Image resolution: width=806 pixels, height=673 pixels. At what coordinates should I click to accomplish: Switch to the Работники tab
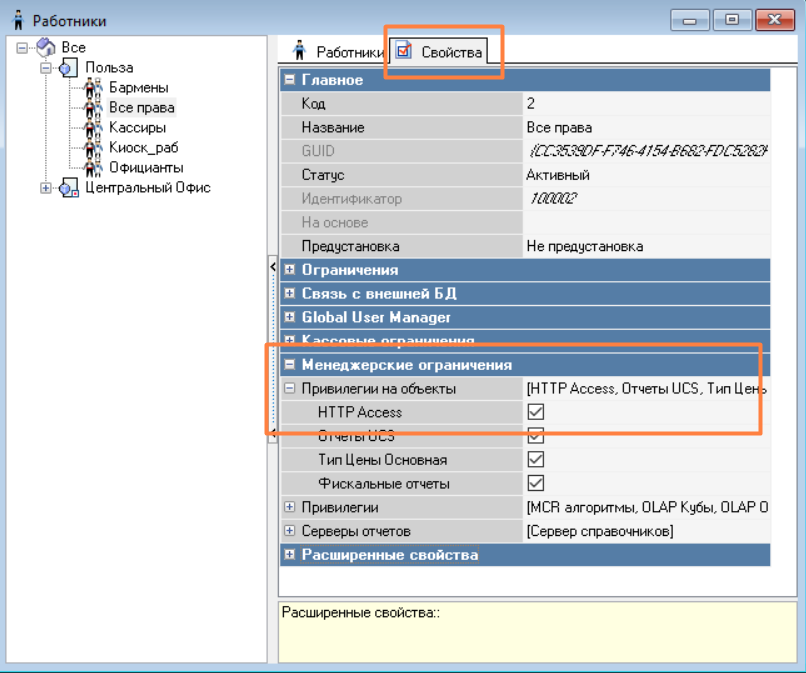[x=338, y=52]
